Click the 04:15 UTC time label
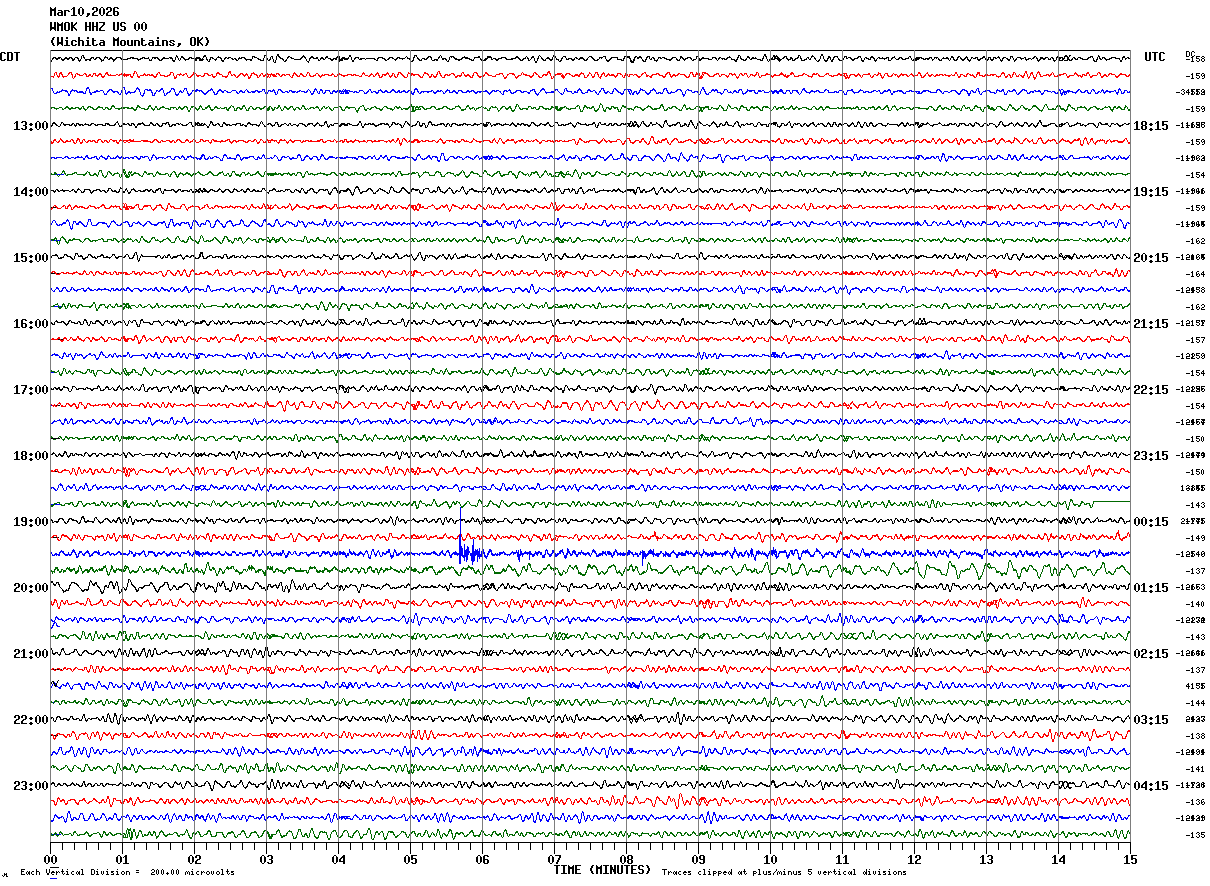1210x886 pixels. pyautogui.click(x=1151, y=786)
